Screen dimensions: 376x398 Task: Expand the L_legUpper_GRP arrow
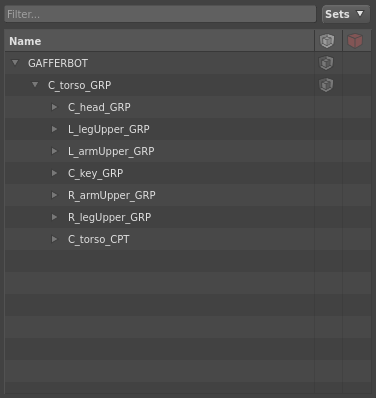point(54,129)
